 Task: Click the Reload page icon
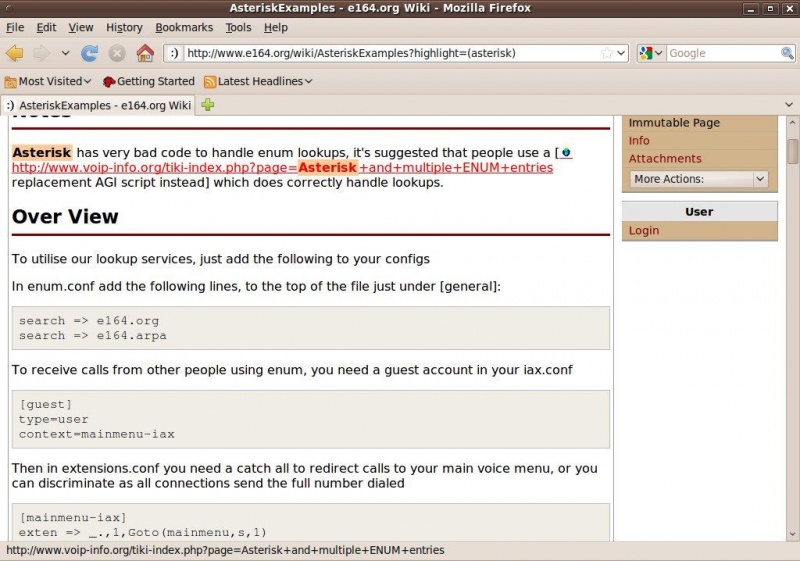click(89, 53)
